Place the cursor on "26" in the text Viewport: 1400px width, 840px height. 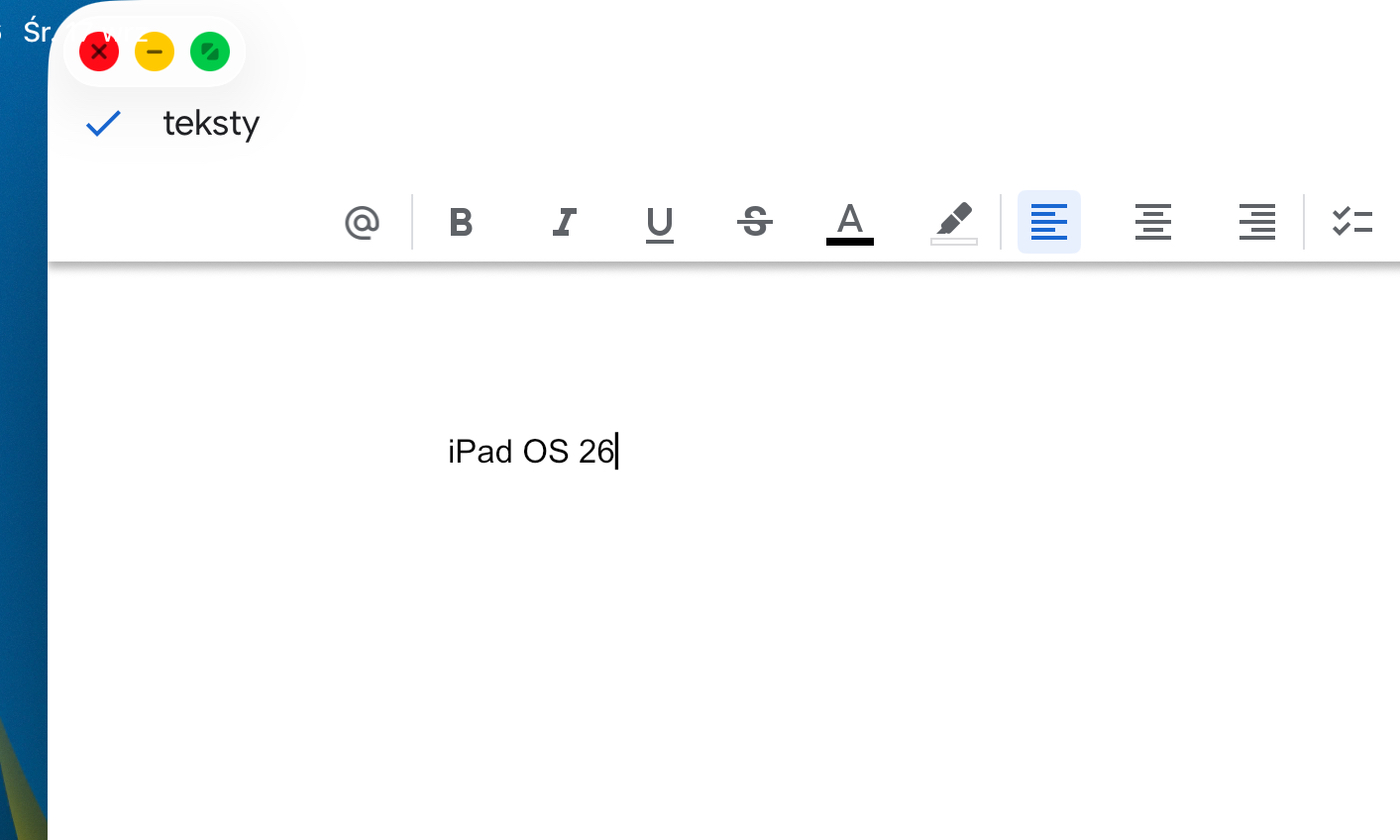(x=595, y=452)
